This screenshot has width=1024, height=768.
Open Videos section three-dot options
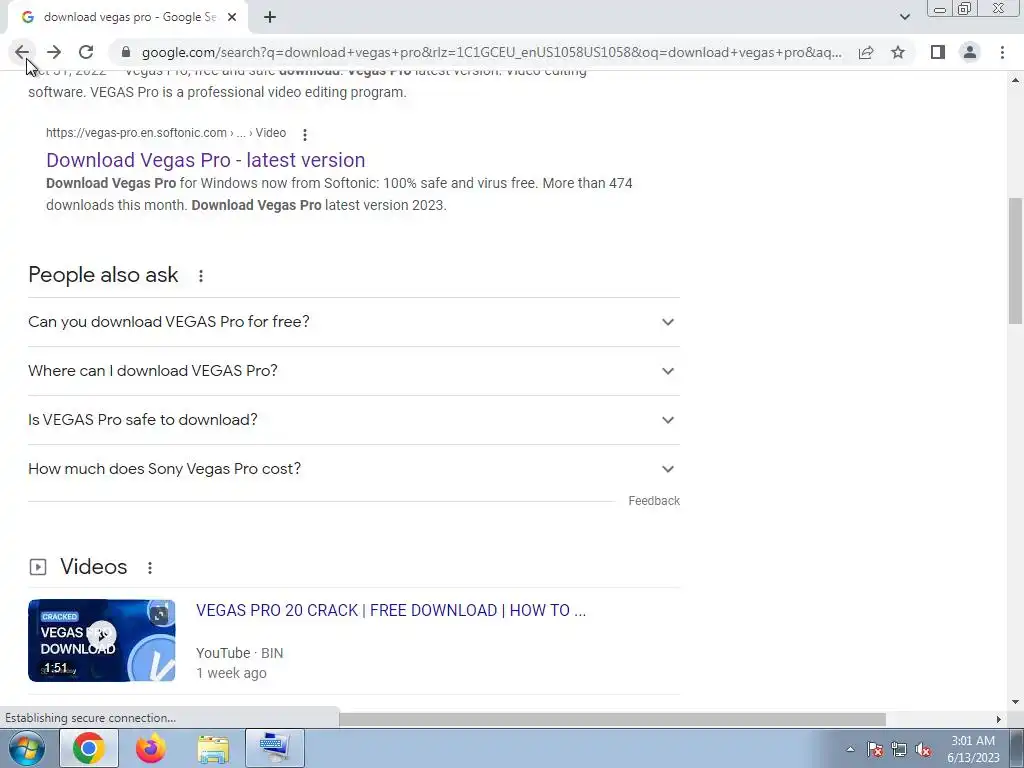[150, 568]
